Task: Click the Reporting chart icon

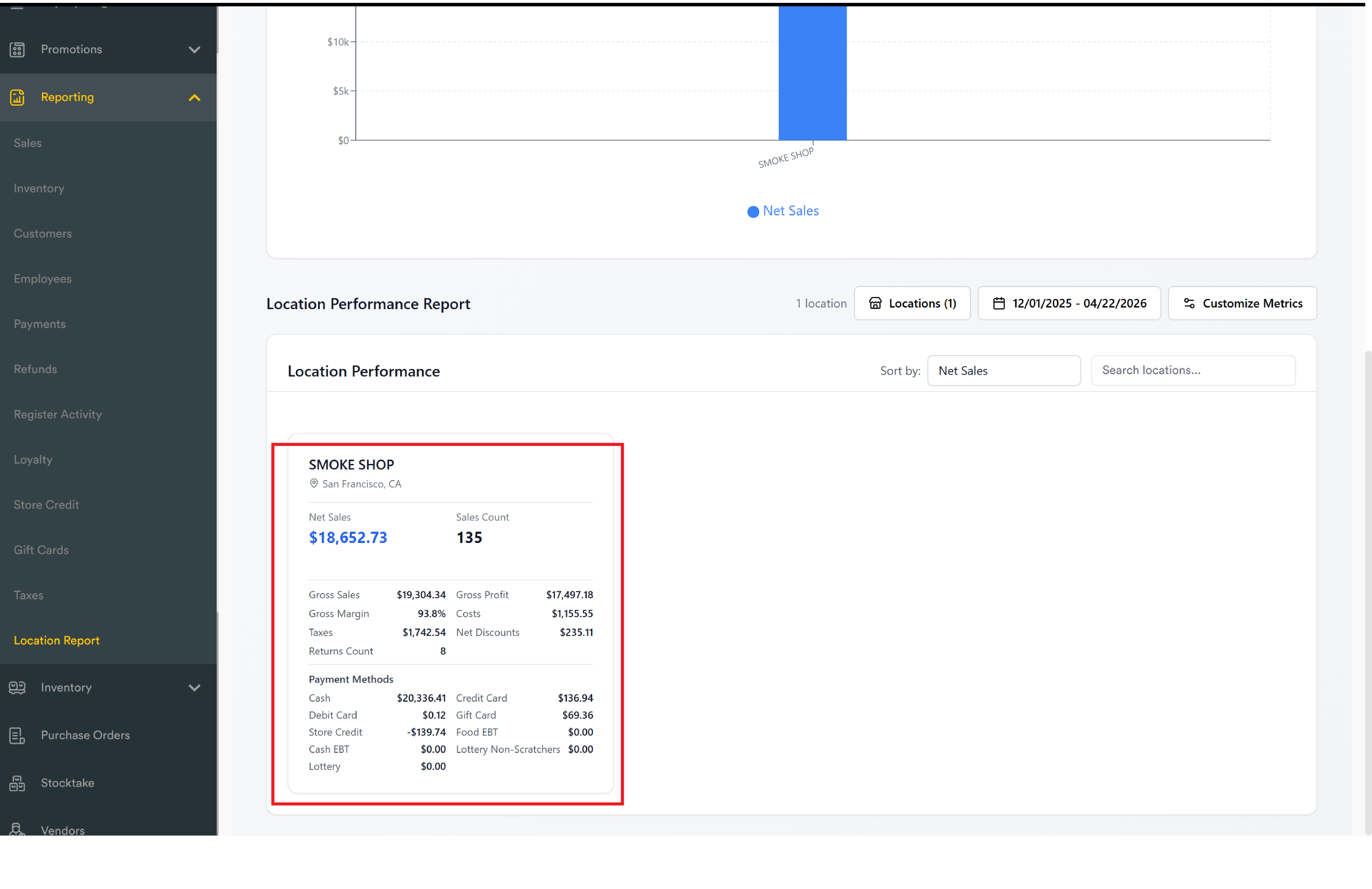Action: (17, 97)
